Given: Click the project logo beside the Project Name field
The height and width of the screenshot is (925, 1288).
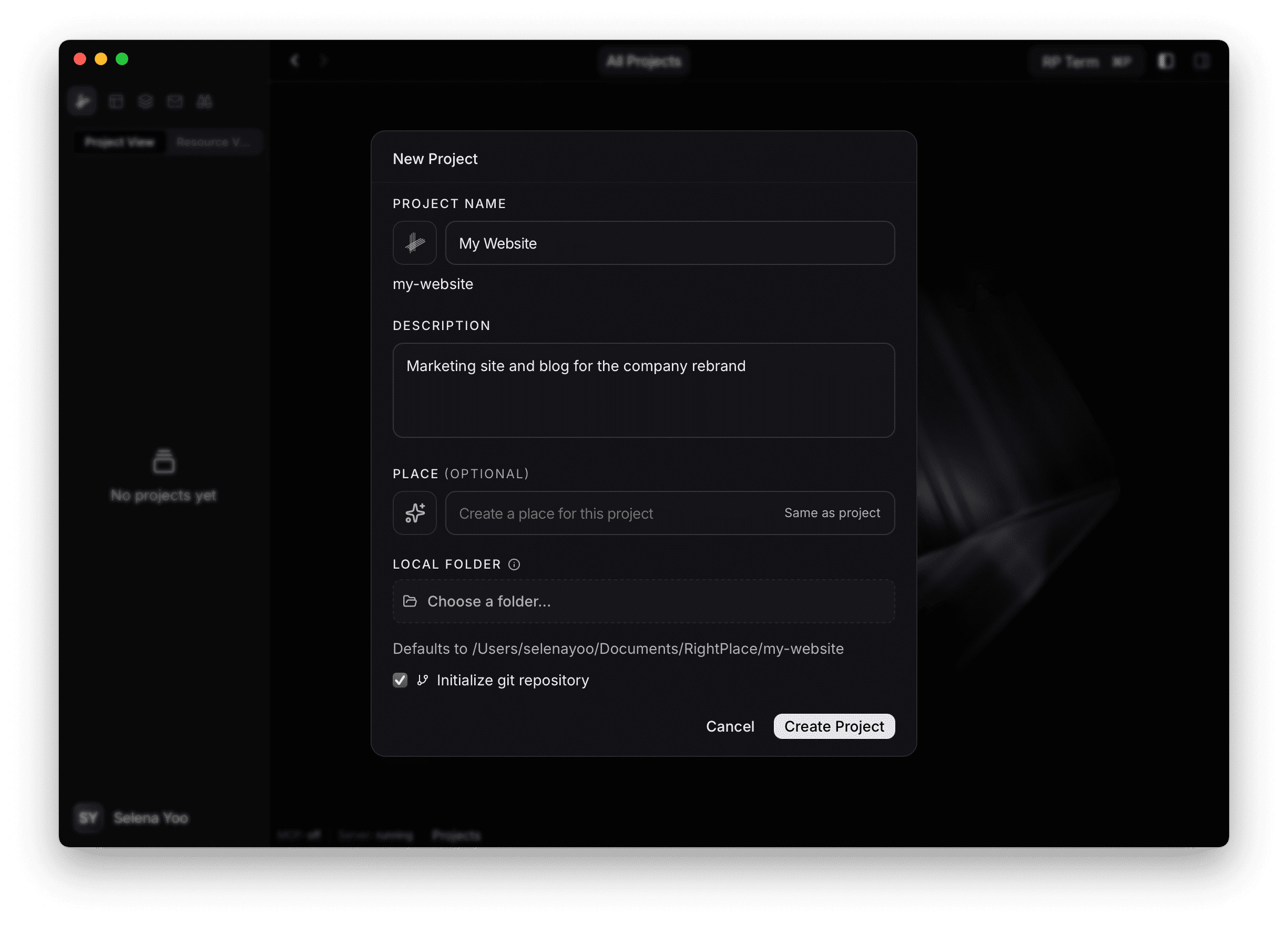Looking at the screenshot, I should tap(415, 243).
